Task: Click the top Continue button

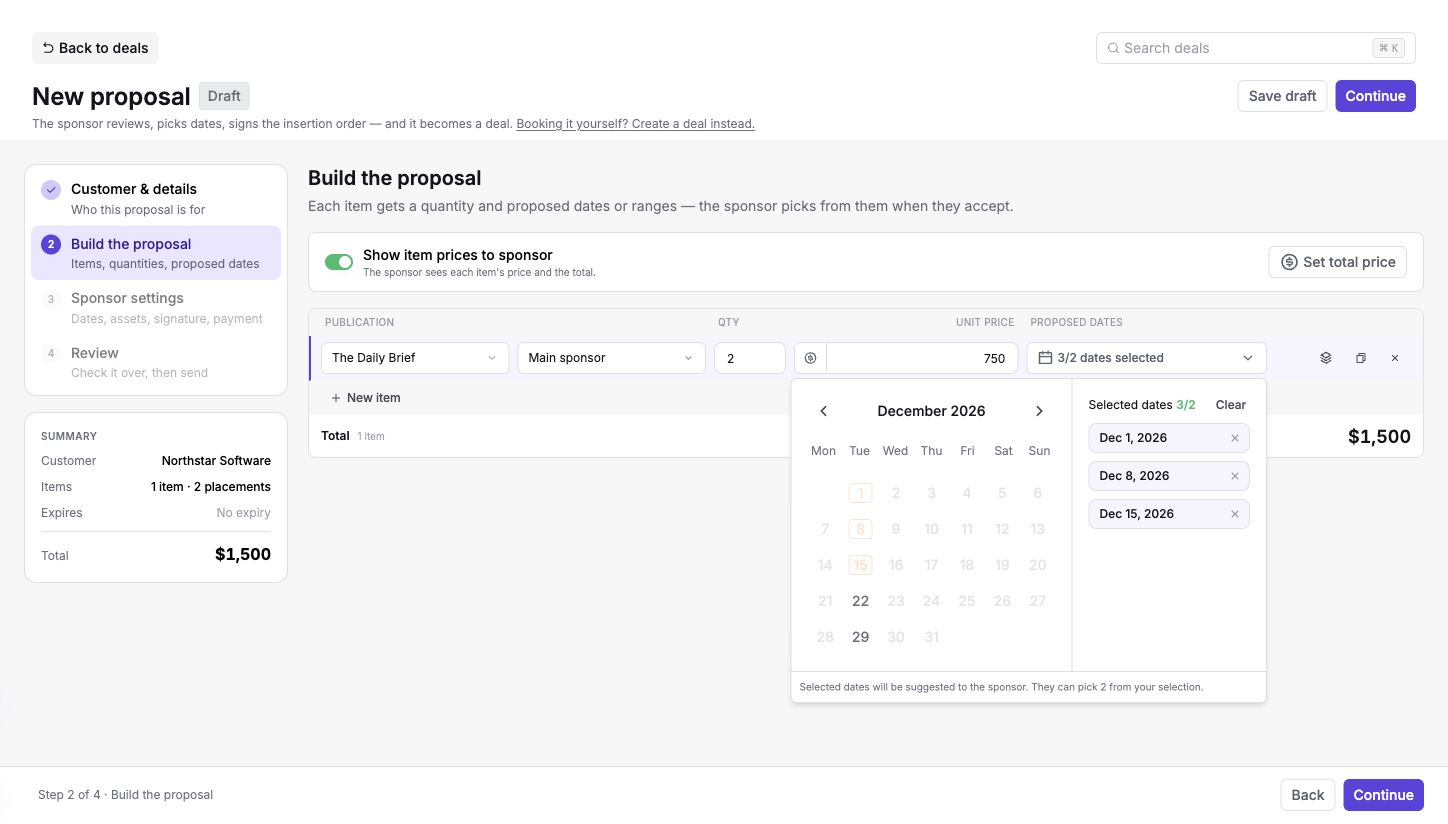Action: click(x=1375, y=96)
